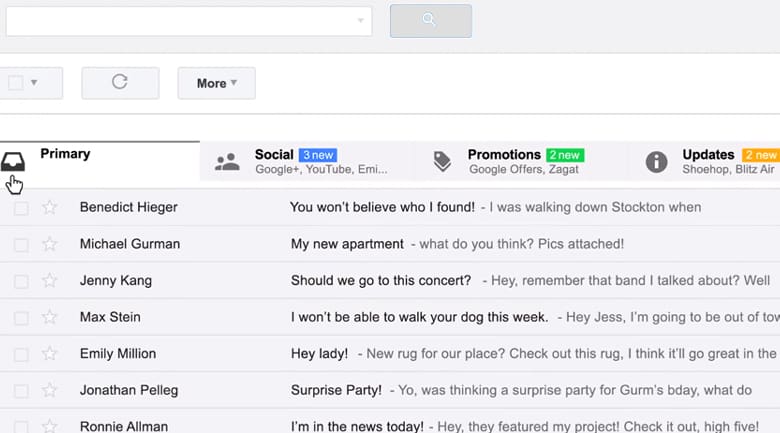Tick the Emily Million message checkbox
Image resolution: width=780 pixels, height=433 pixels.
pyautogui.click(x=21, y=354)
